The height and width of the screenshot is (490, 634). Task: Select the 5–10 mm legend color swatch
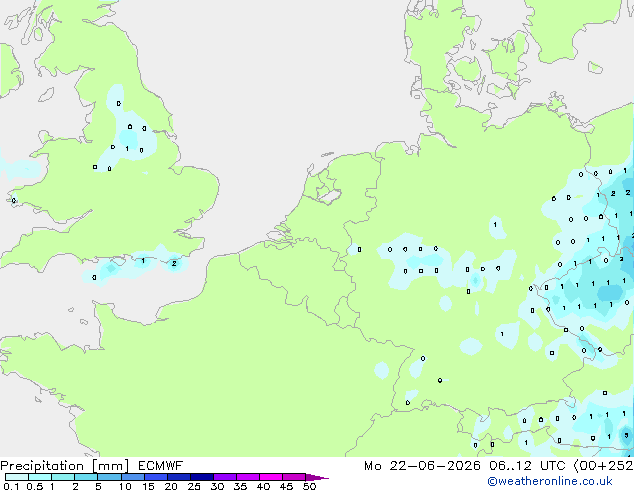(109, 477)
